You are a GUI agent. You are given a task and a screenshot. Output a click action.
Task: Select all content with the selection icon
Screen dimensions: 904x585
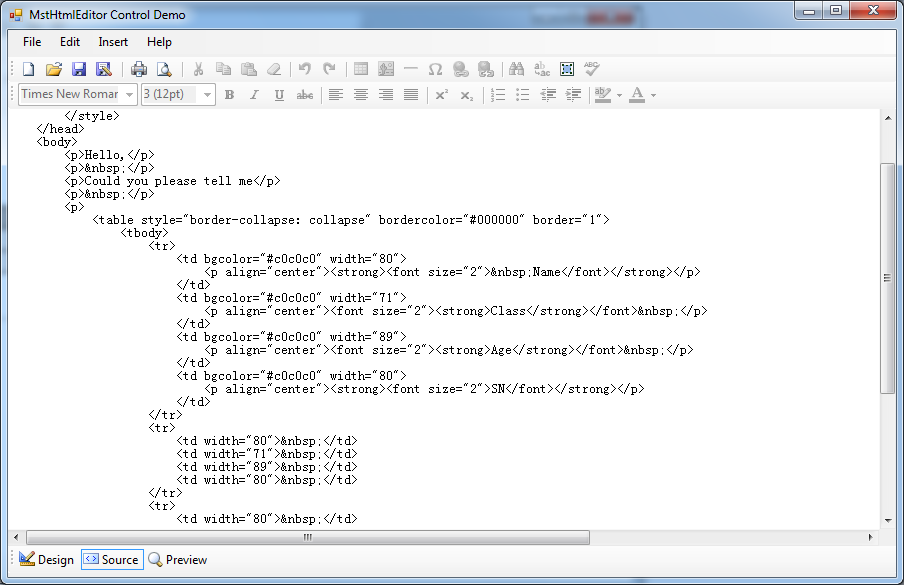tap(567, 69)
